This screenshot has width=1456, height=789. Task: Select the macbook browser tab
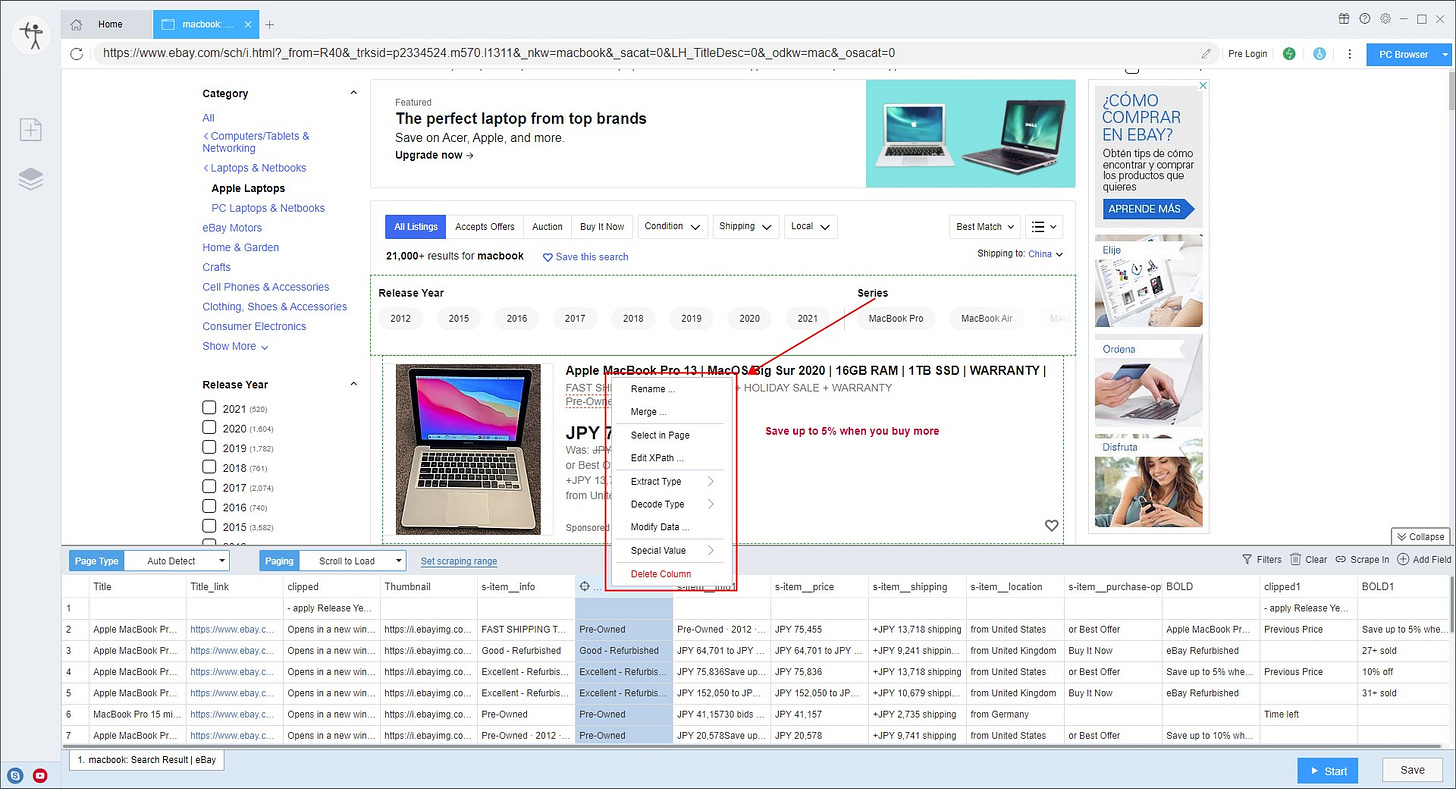pyautogui.click(x=207, y=24)
